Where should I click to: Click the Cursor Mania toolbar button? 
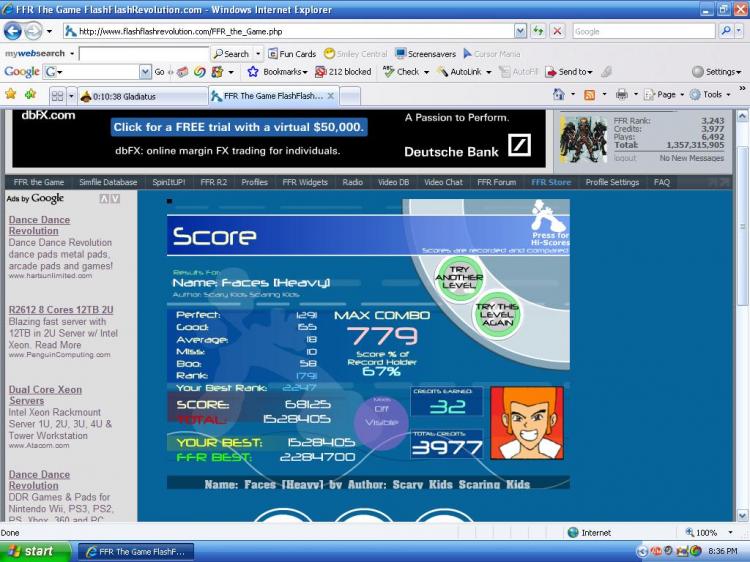(492, 54)
